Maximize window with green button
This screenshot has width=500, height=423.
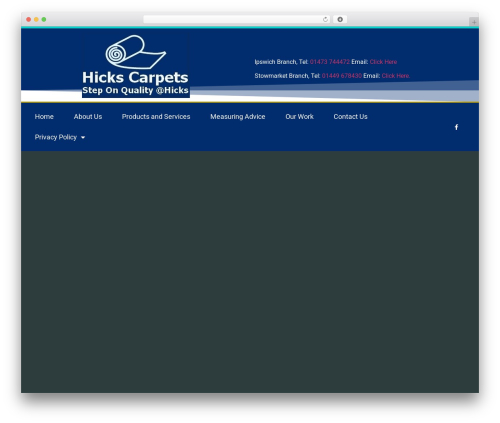pyautogui.click(x=44, y=19)
